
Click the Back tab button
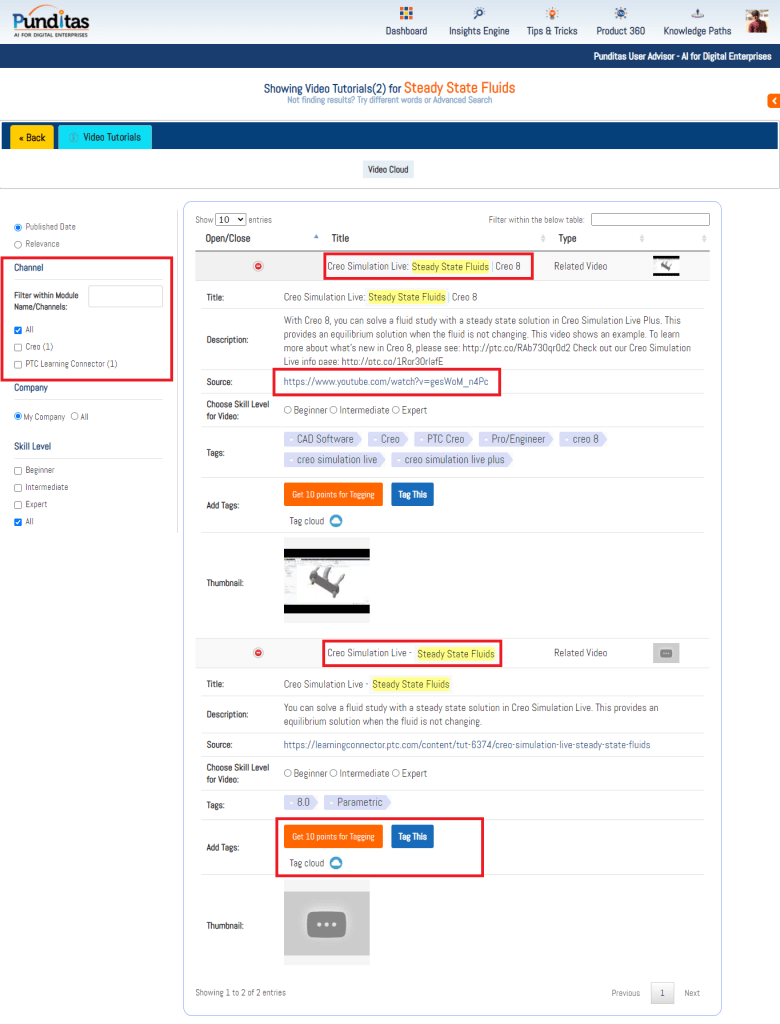32,137
